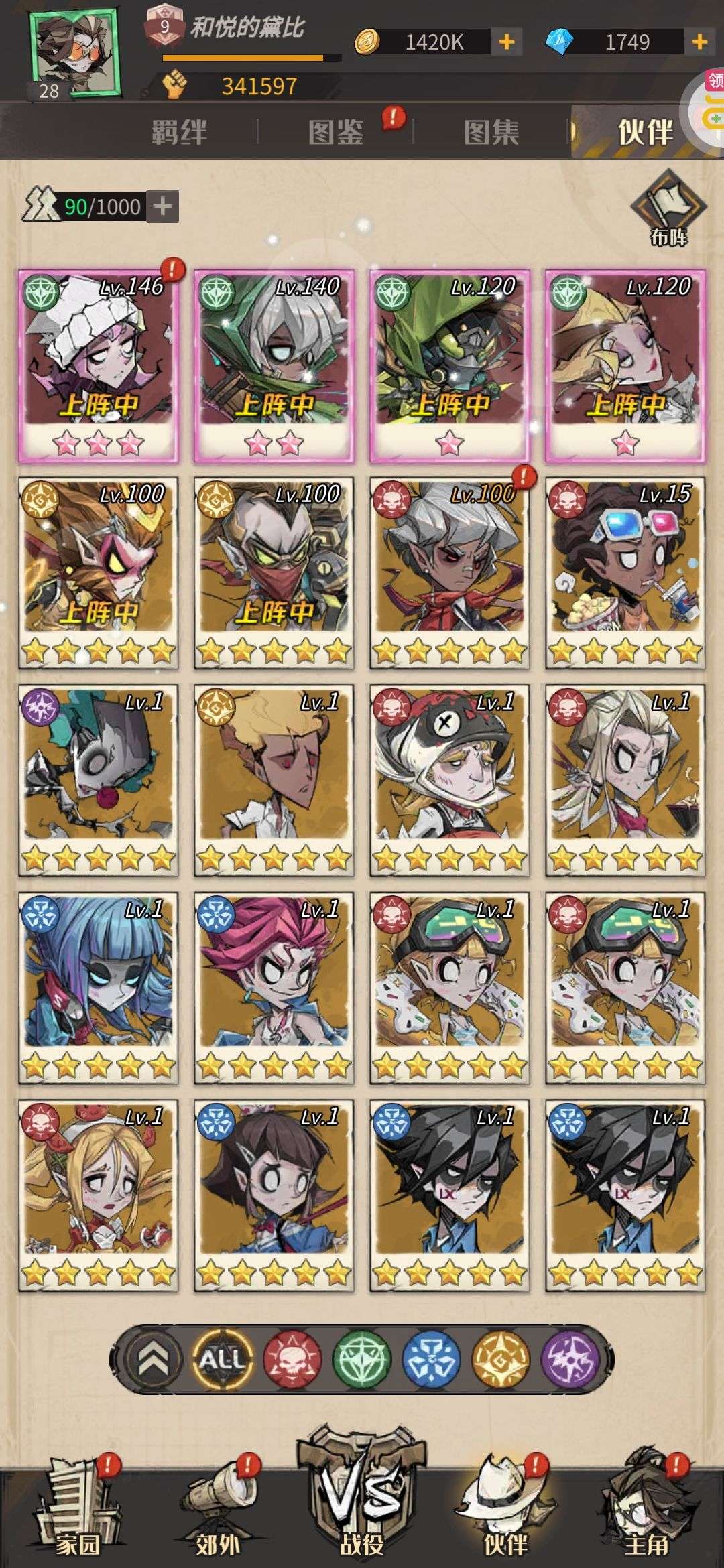The image size is (724, 1568).
Task: Add gold coins with plus button
Action: (x=507, y=42)
